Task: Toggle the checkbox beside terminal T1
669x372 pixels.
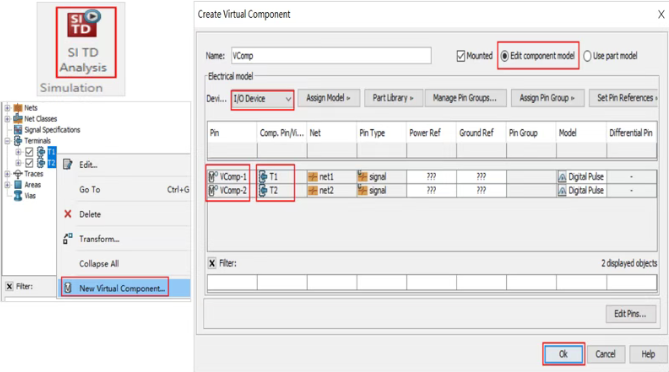Action: (x=29, y=152)
